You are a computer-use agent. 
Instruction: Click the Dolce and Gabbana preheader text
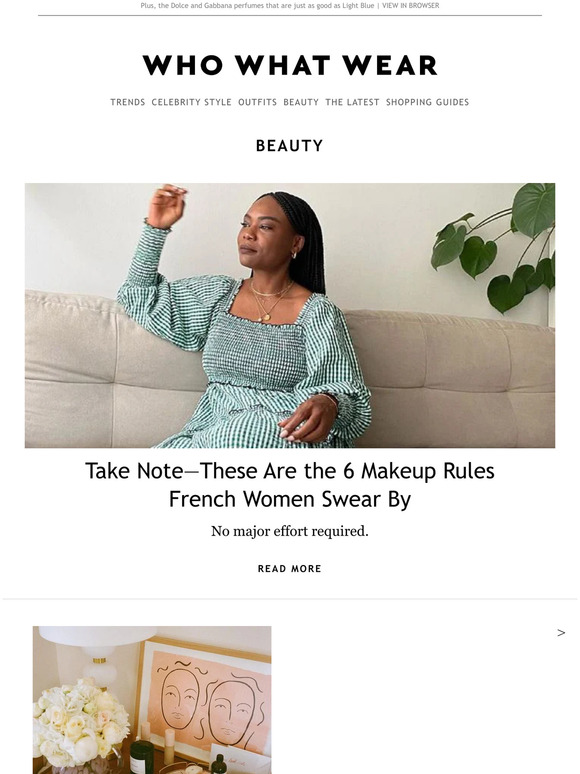pos(257,6)
